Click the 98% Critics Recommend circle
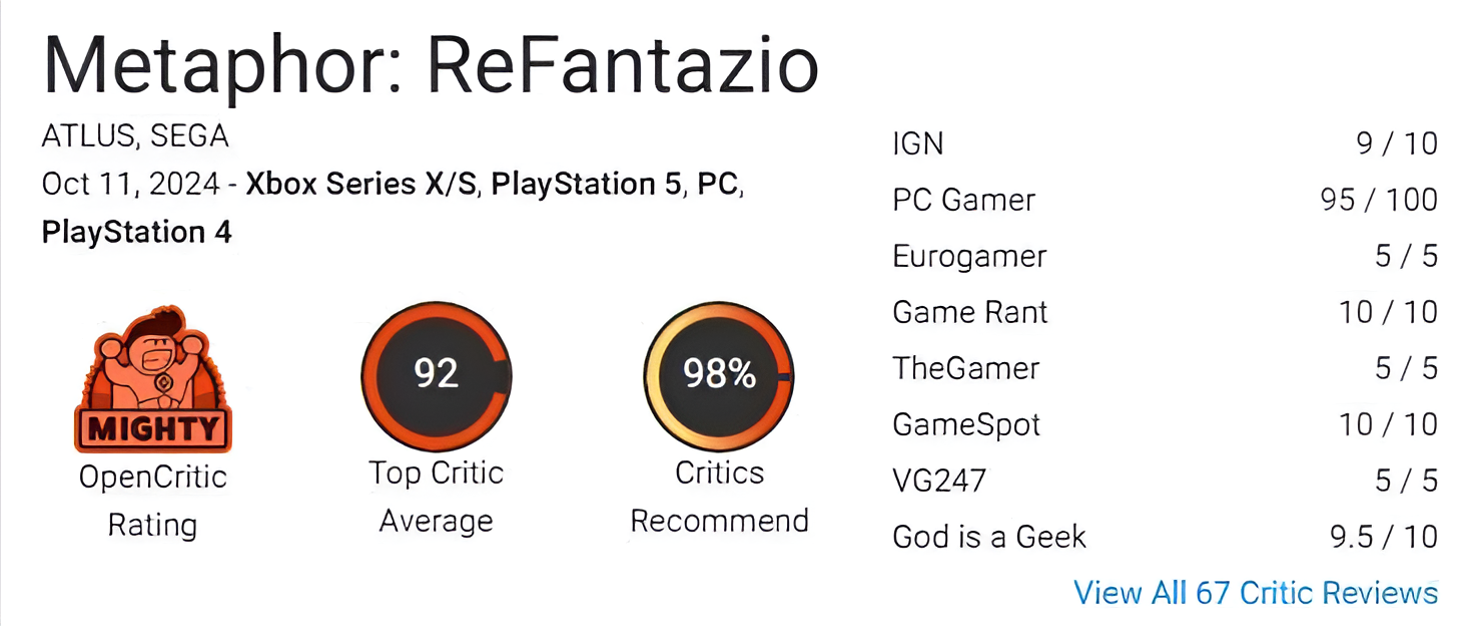Image resolution: width=1462 pixels, height=626 pixels. point(719,375)
